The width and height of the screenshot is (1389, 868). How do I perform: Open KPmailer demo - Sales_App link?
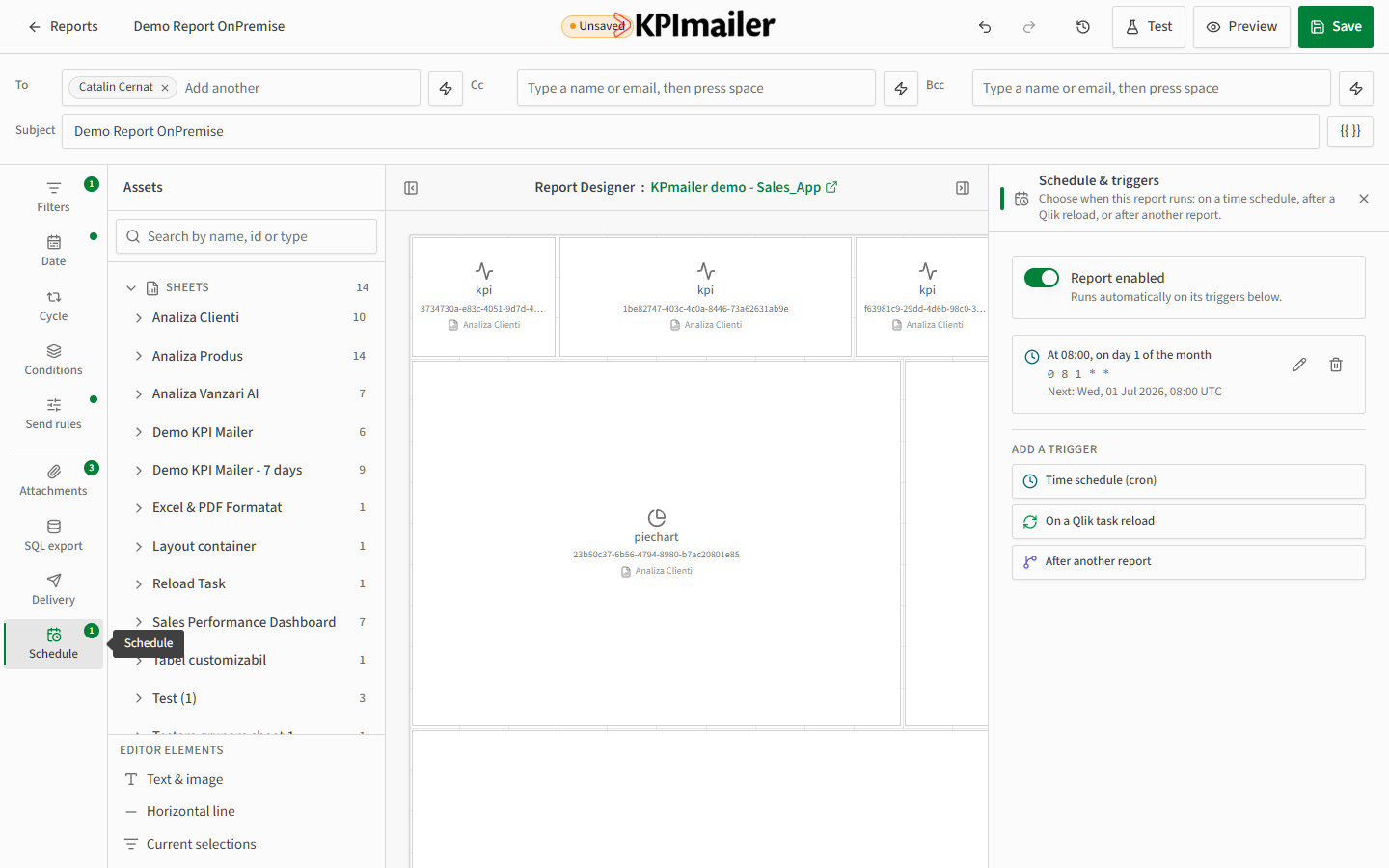744,187
